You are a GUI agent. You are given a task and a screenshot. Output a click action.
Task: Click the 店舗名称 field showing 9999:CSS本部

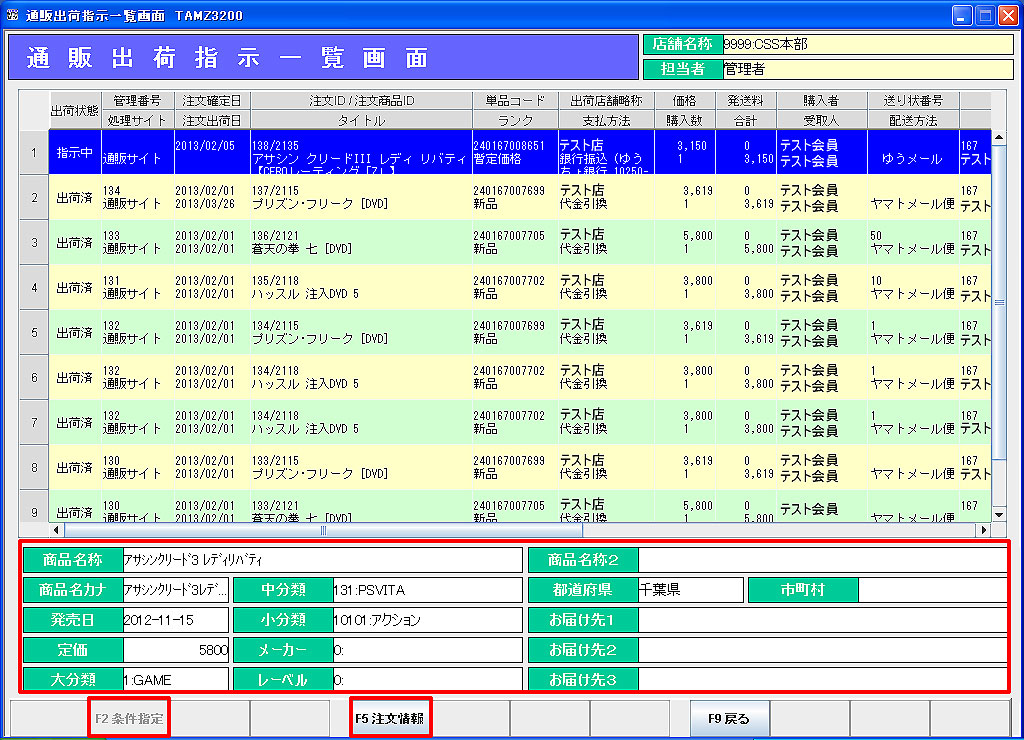pos(866,45)
